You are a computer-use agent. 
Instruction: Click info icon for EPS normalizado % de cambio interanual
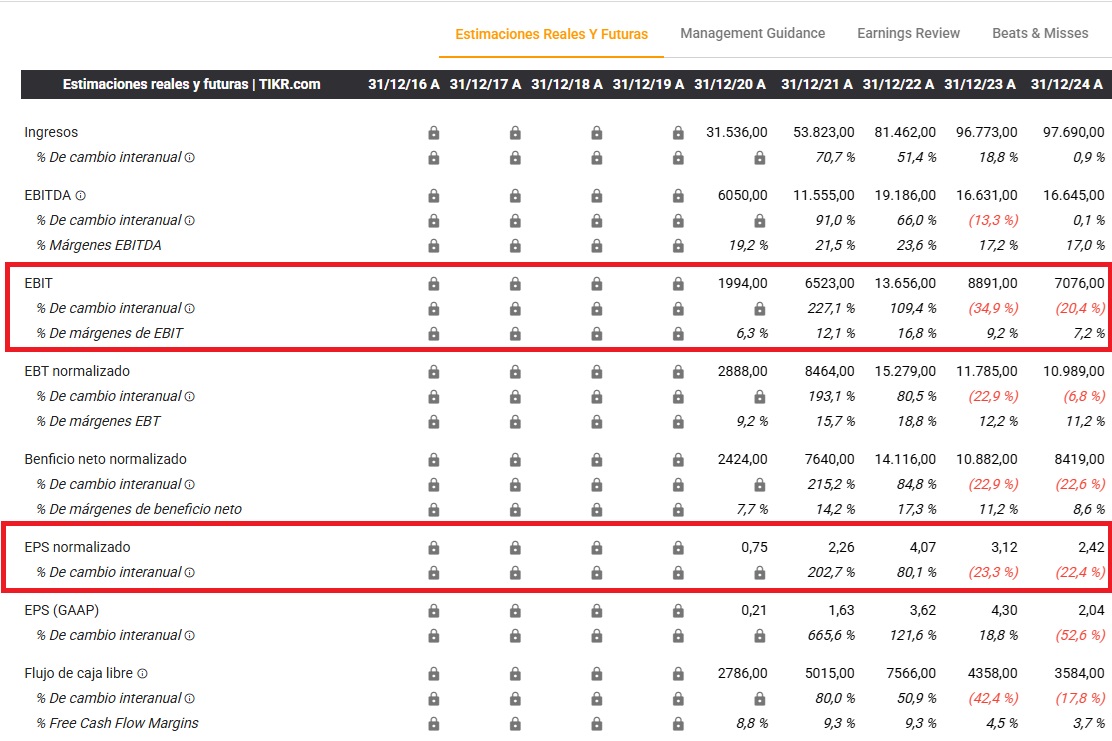pyautogui.click(x=190, y=573)
